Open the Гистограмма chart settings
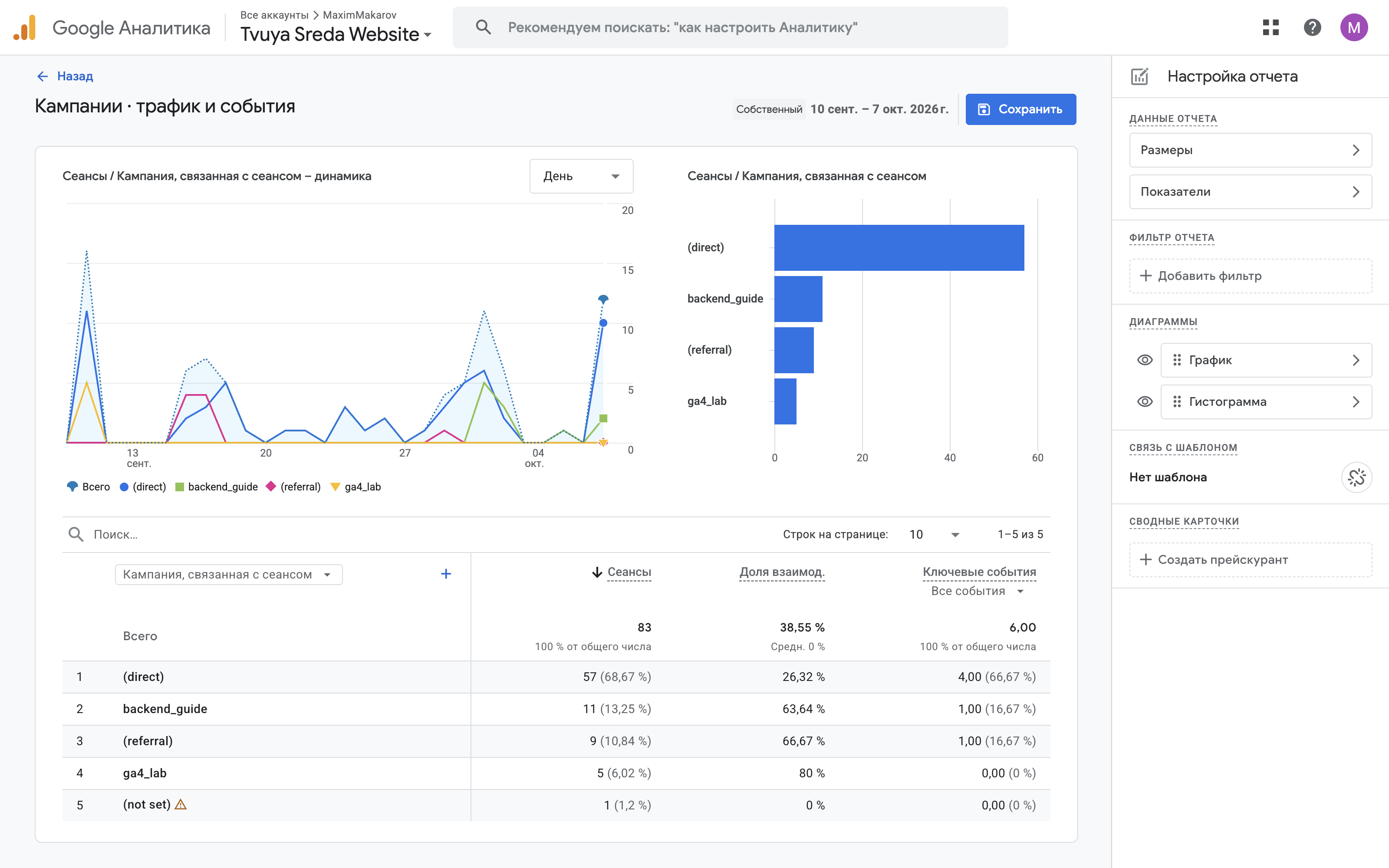 (x=1266, y=402)
